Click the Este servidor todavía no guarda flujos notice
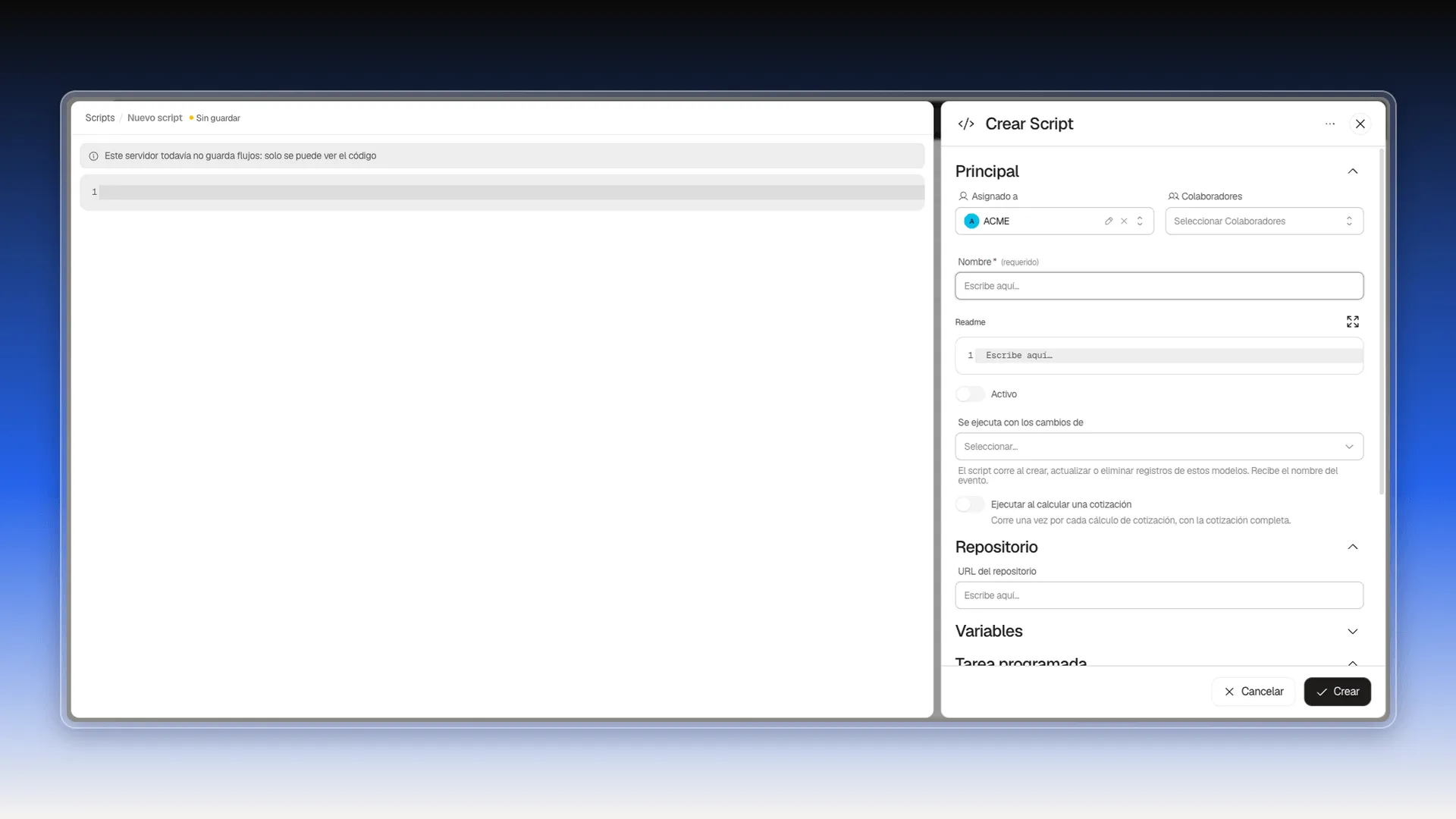The height and width of the screenshot is (819, 1456). (x=502, y=155)
